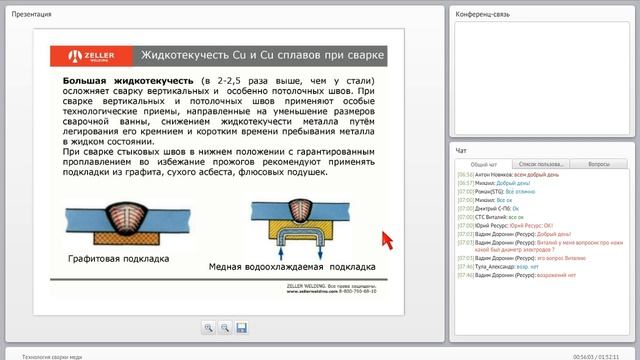Click the left magnifier zoom icon under slide
This screenshot has width=640, height=360.
point(209,328)
